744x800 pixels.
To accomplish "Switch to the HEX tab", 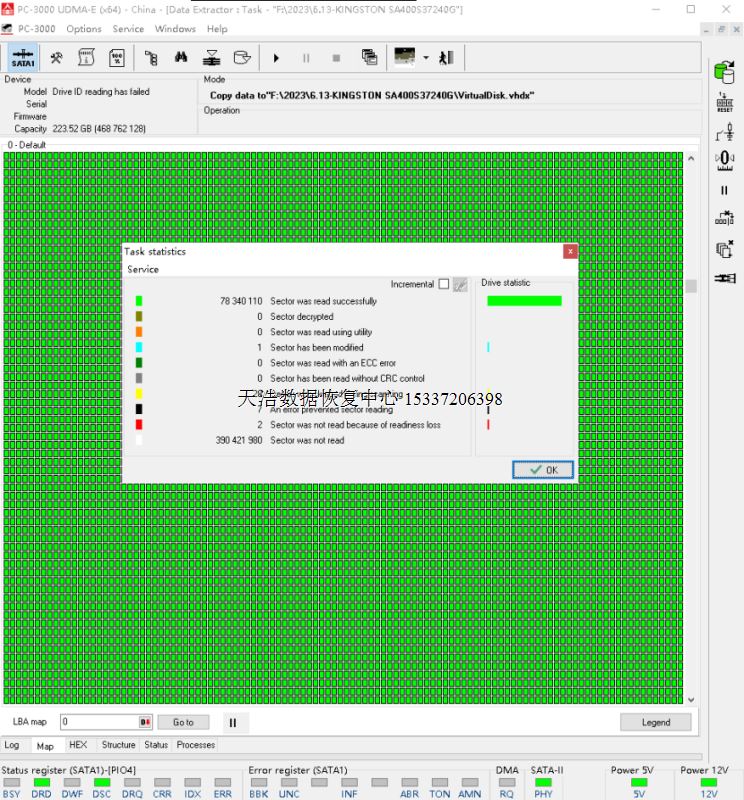I will click(x=78, y=745).
